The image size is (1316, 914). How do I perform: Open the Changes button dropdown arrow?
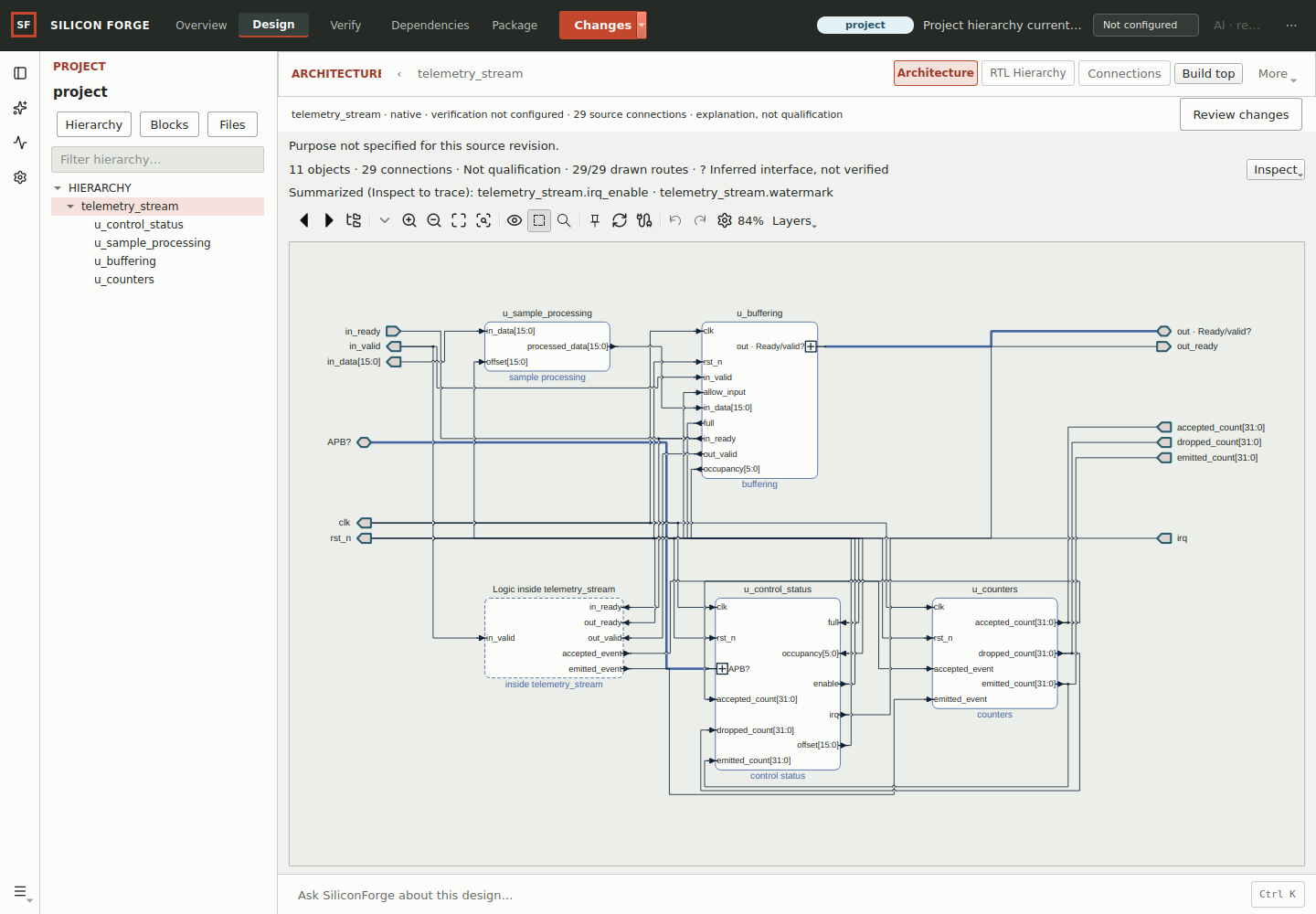coord(642,25)
